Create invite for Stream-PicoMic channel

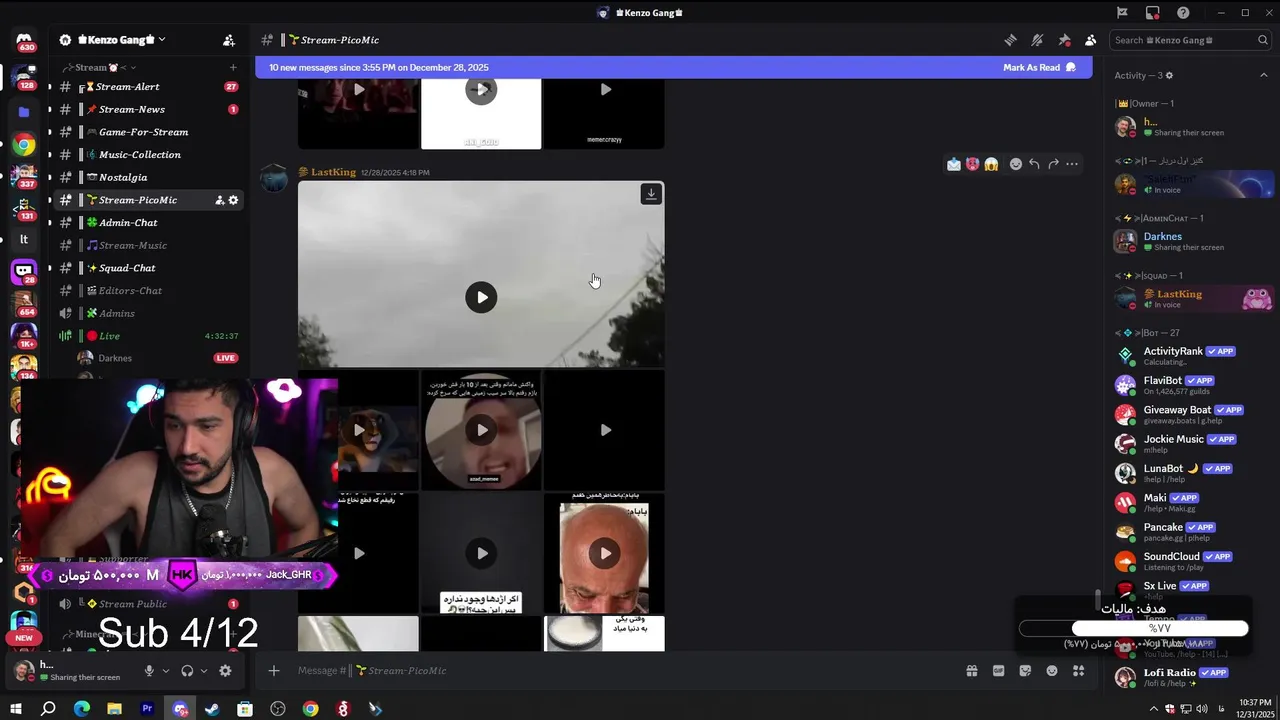[x=219, y=200]
